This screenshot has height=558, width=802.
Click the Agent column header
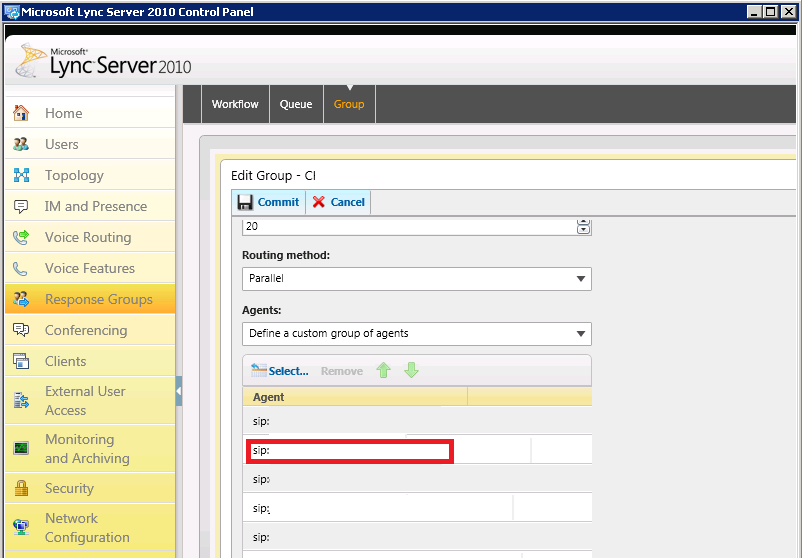click(x=355, y=397)
